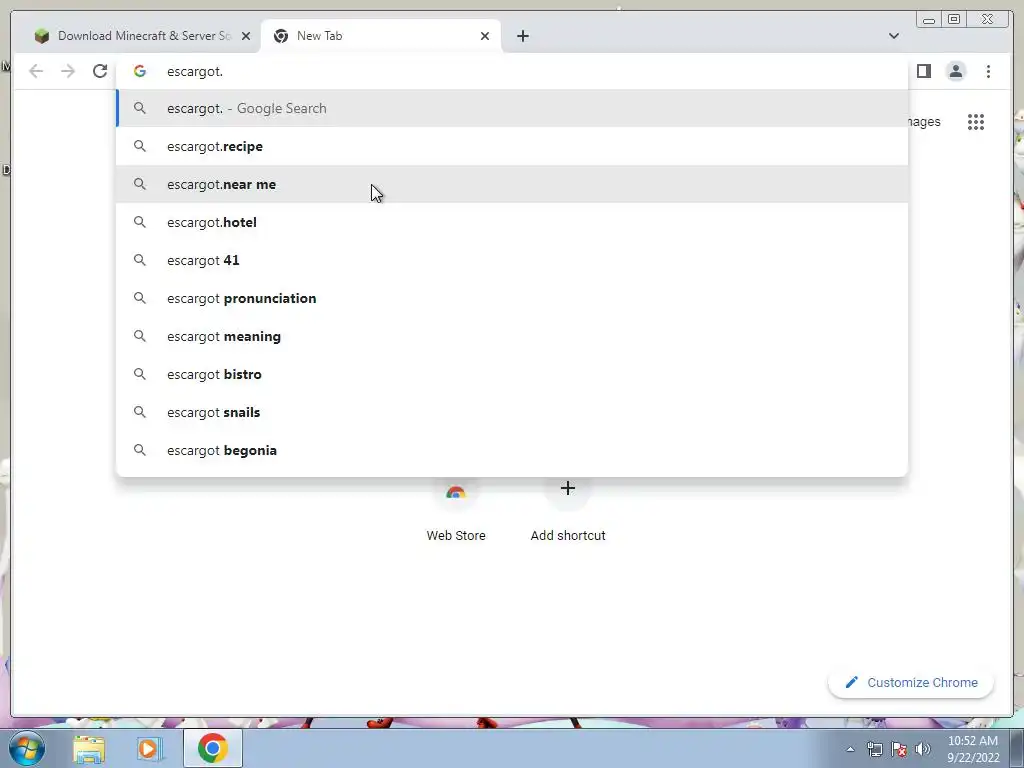
Task: Reload the page with the refresh icon
Action: [x=100, y=71]
